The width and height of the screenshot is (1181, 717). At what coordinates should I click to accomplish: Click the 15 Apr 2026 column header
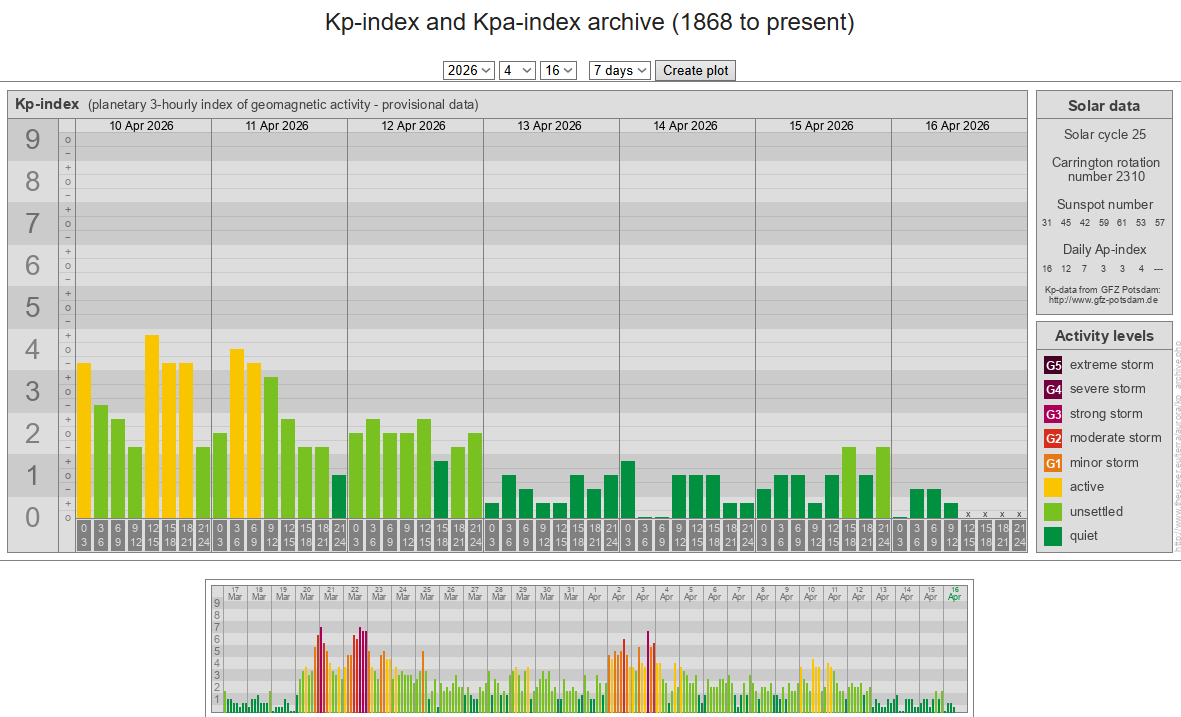point(821,126)
